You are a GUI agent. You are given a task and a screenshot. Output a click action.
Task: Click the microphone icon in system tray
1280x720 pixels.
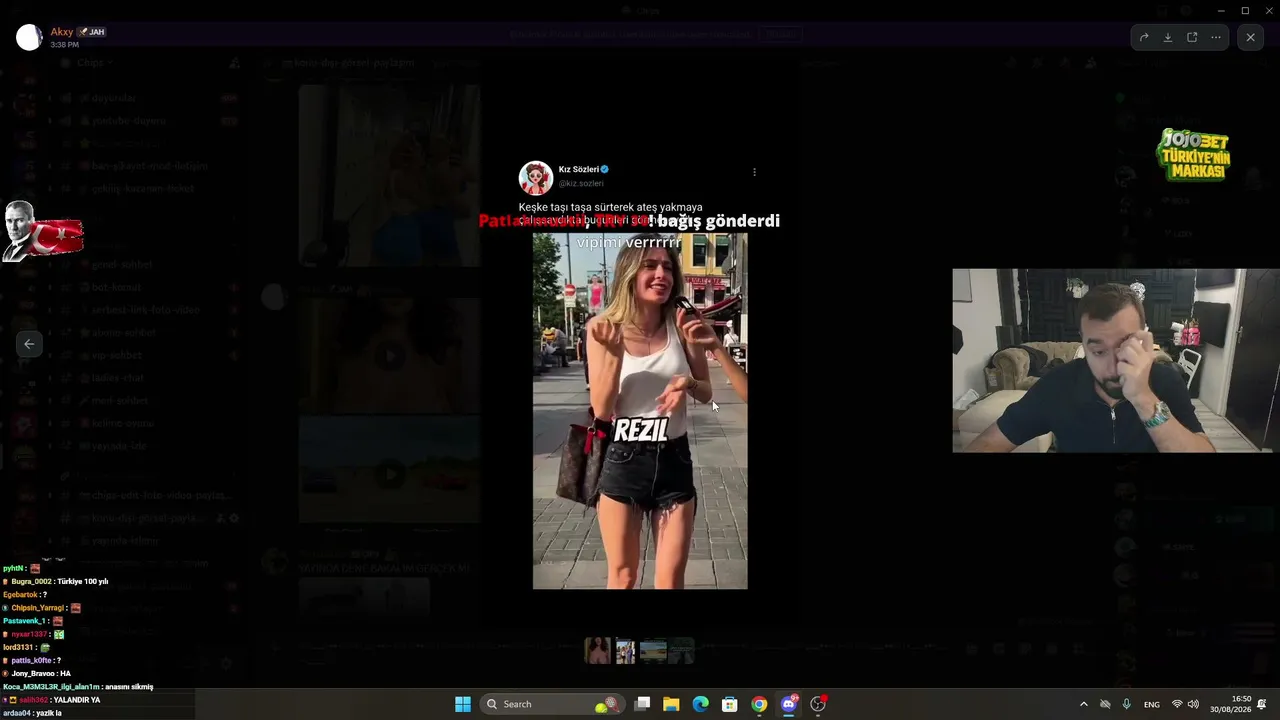(x=1127, y=704)
